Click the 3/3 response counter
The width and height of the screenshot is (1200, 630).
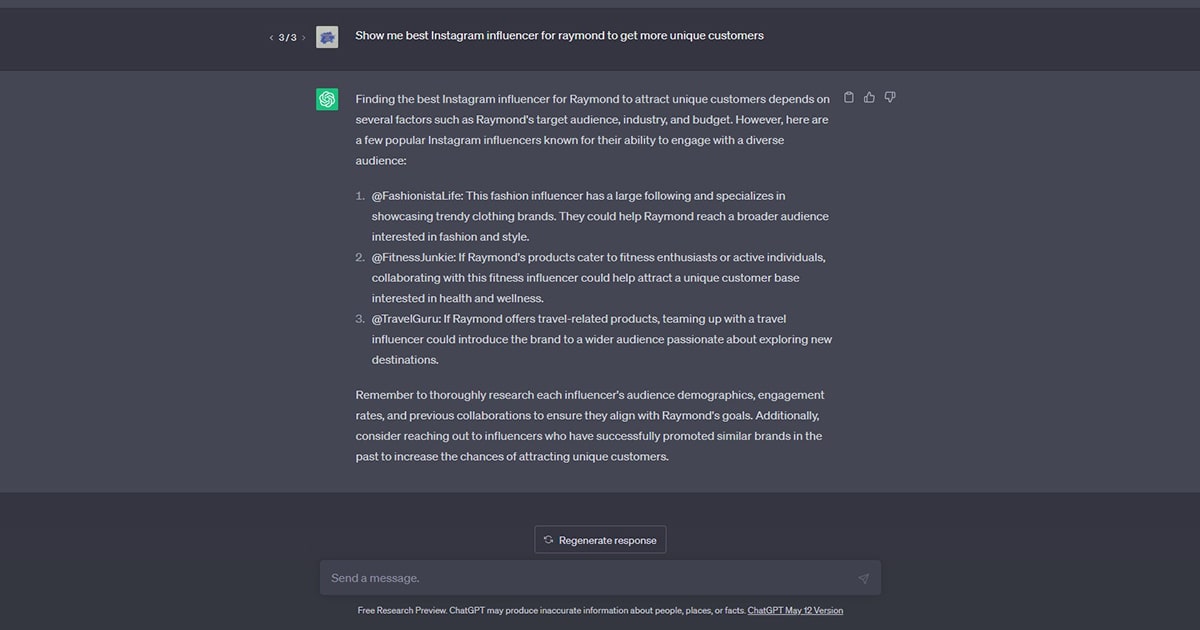pos(287,38)
